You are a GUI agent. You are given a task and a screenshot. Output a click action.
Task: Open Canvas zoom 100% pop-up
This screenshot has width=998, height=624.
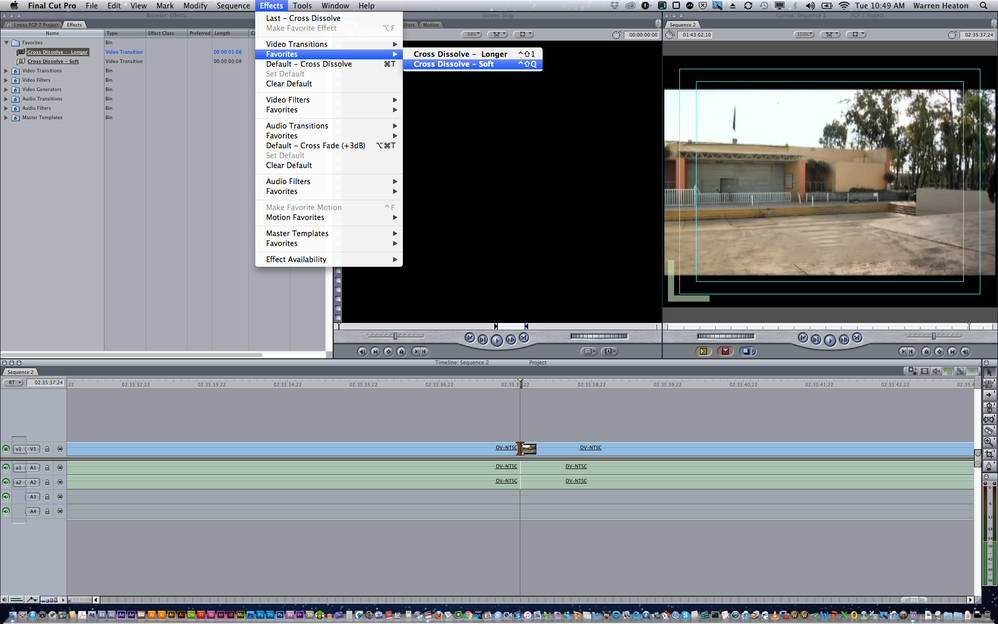[x=805, y=35]
